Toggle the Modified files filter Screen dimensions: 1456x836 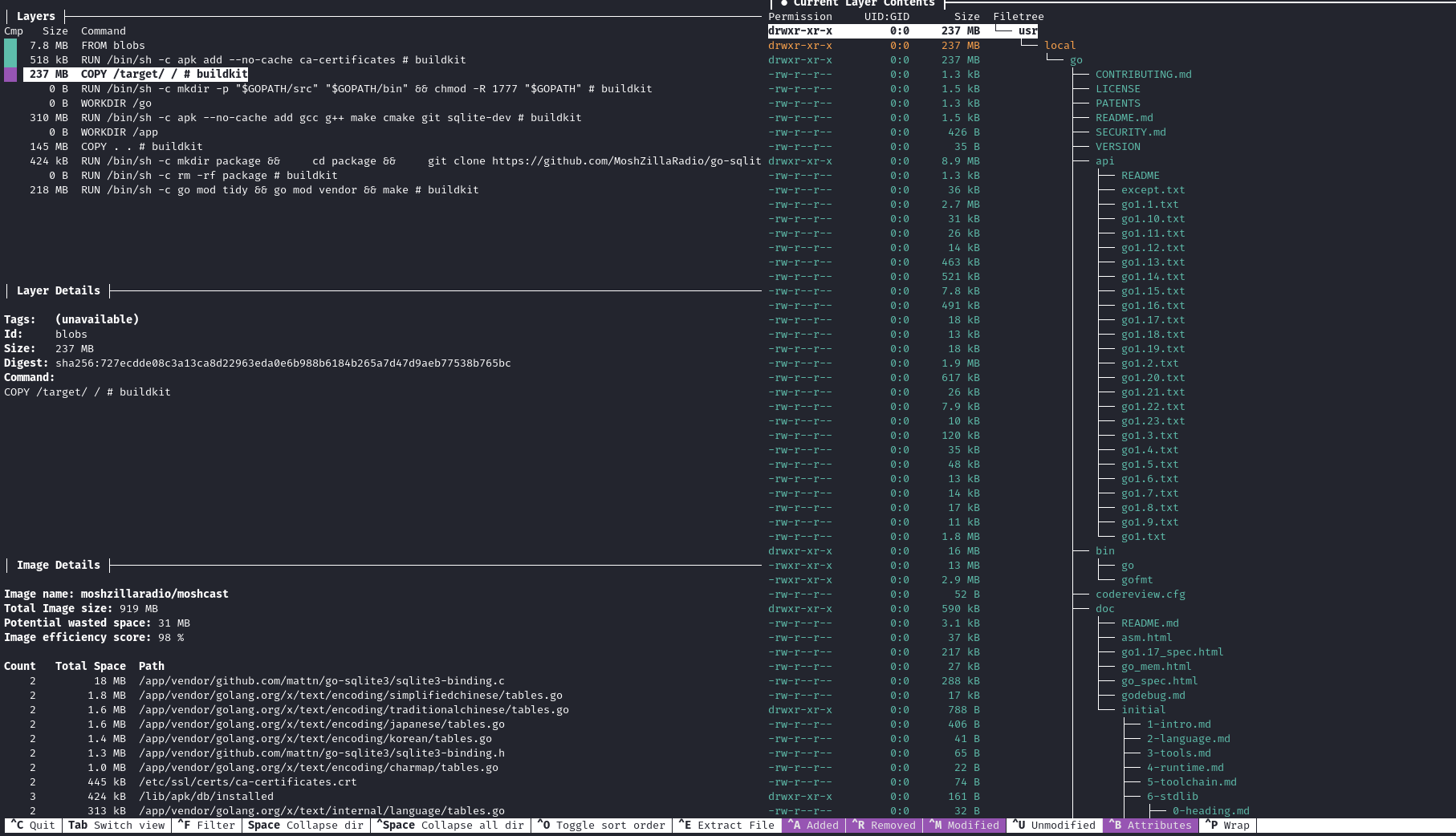pos(964,825)
